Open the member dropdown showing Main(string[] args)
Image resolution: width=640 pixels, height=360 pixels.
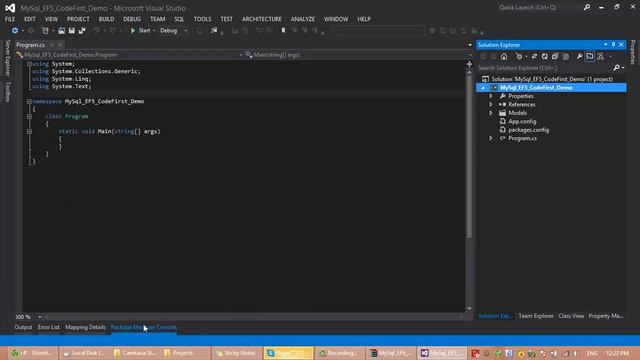(x=358, y=55)
